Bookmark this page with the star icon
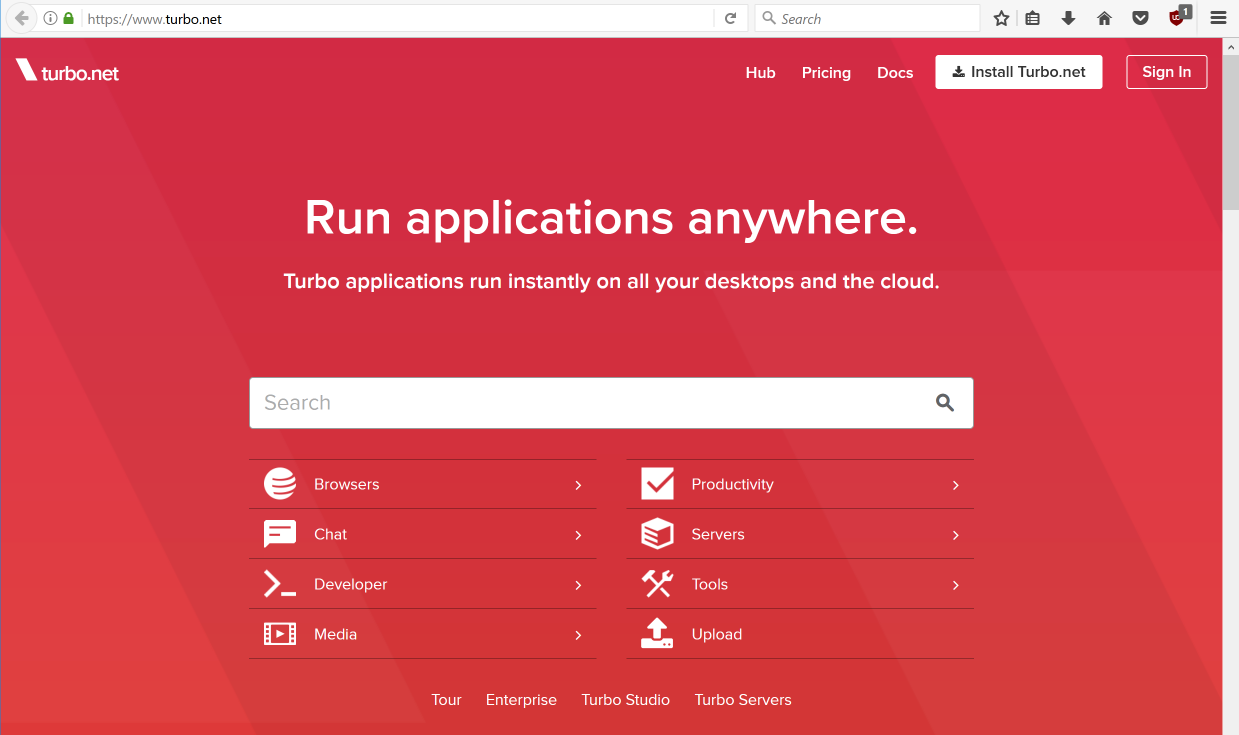Image resolution: width=1239 pixels, height=735 pixels. [1001, 18]
